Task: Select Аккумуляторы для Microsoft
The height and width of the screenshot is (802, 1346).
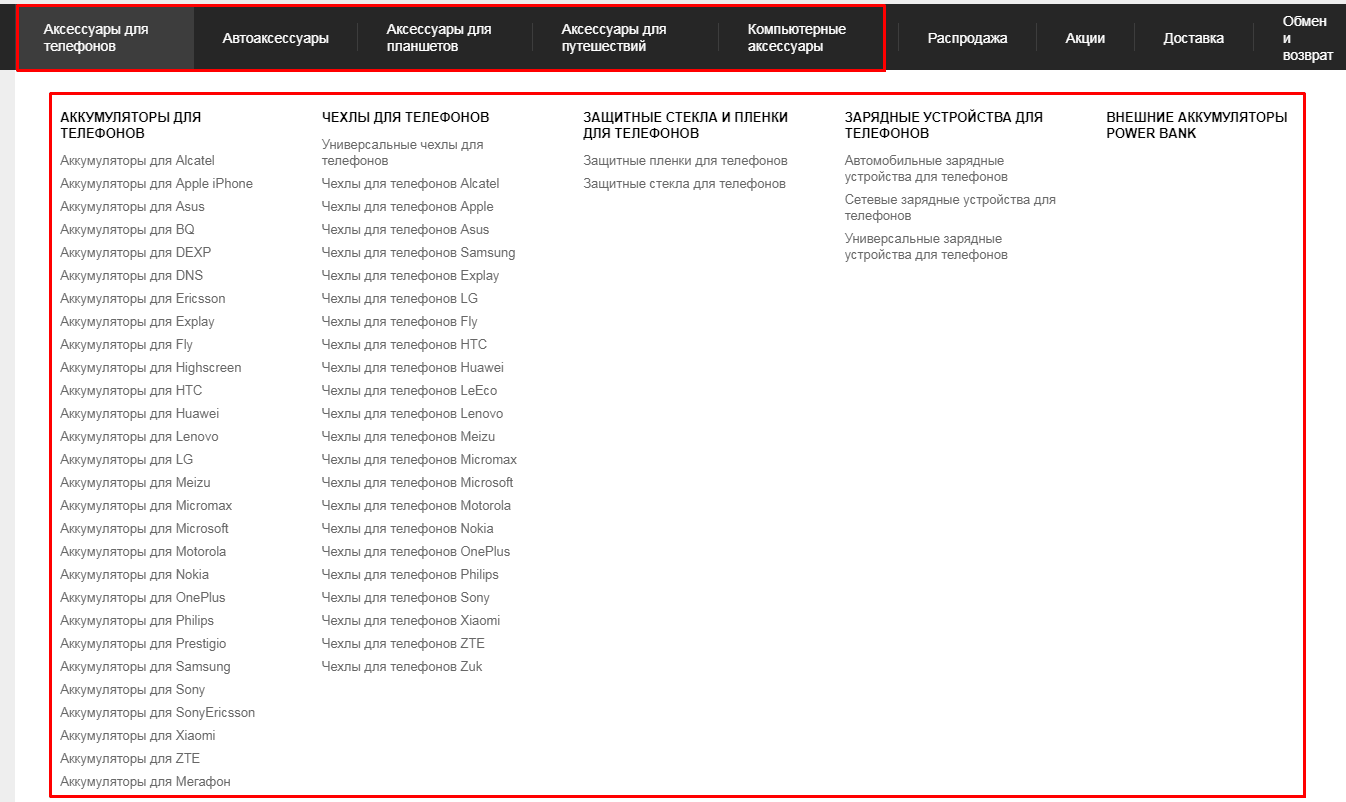Action: coord(144,528)
